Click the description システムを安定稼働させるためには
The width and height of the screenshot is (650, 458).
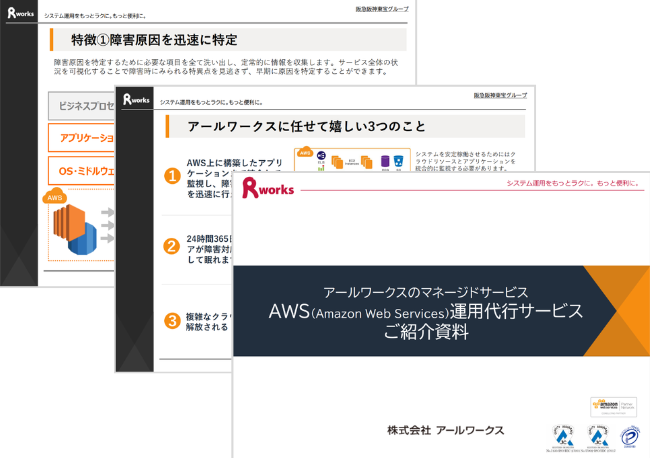465,161
